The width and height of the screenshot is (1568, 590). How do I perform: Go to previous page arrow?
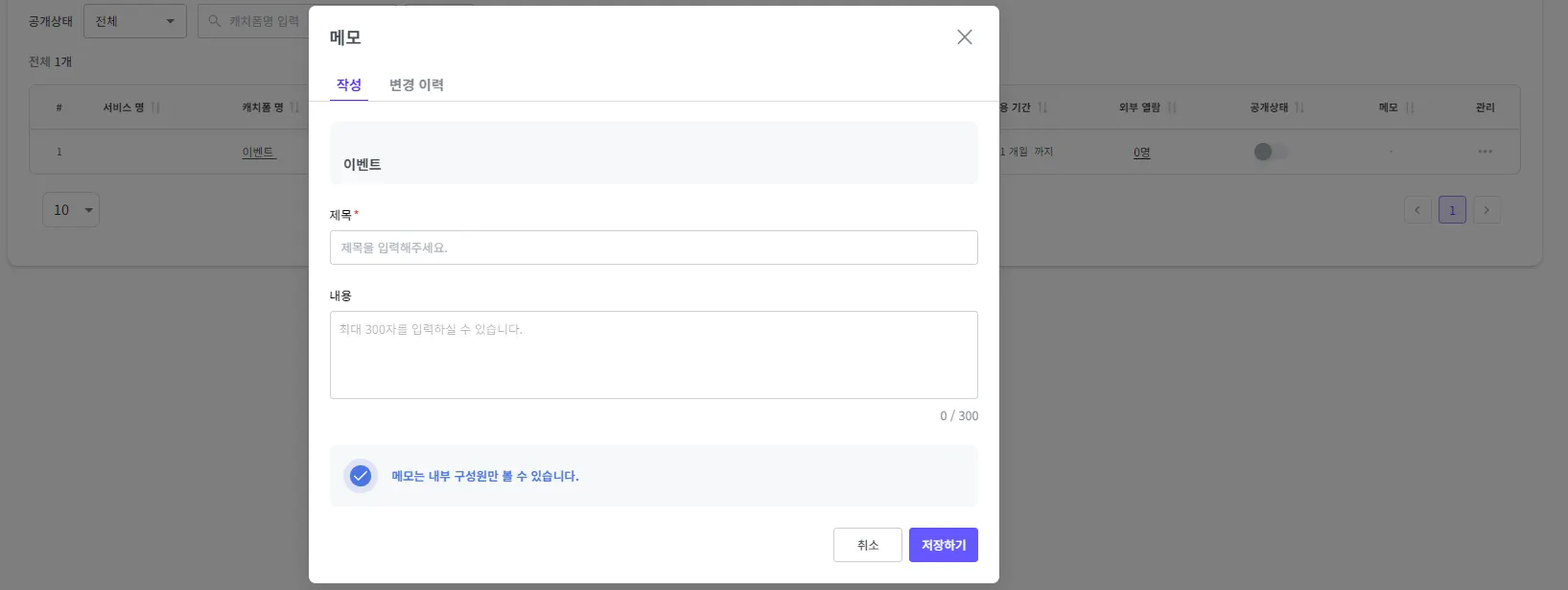click(1417, 210)
